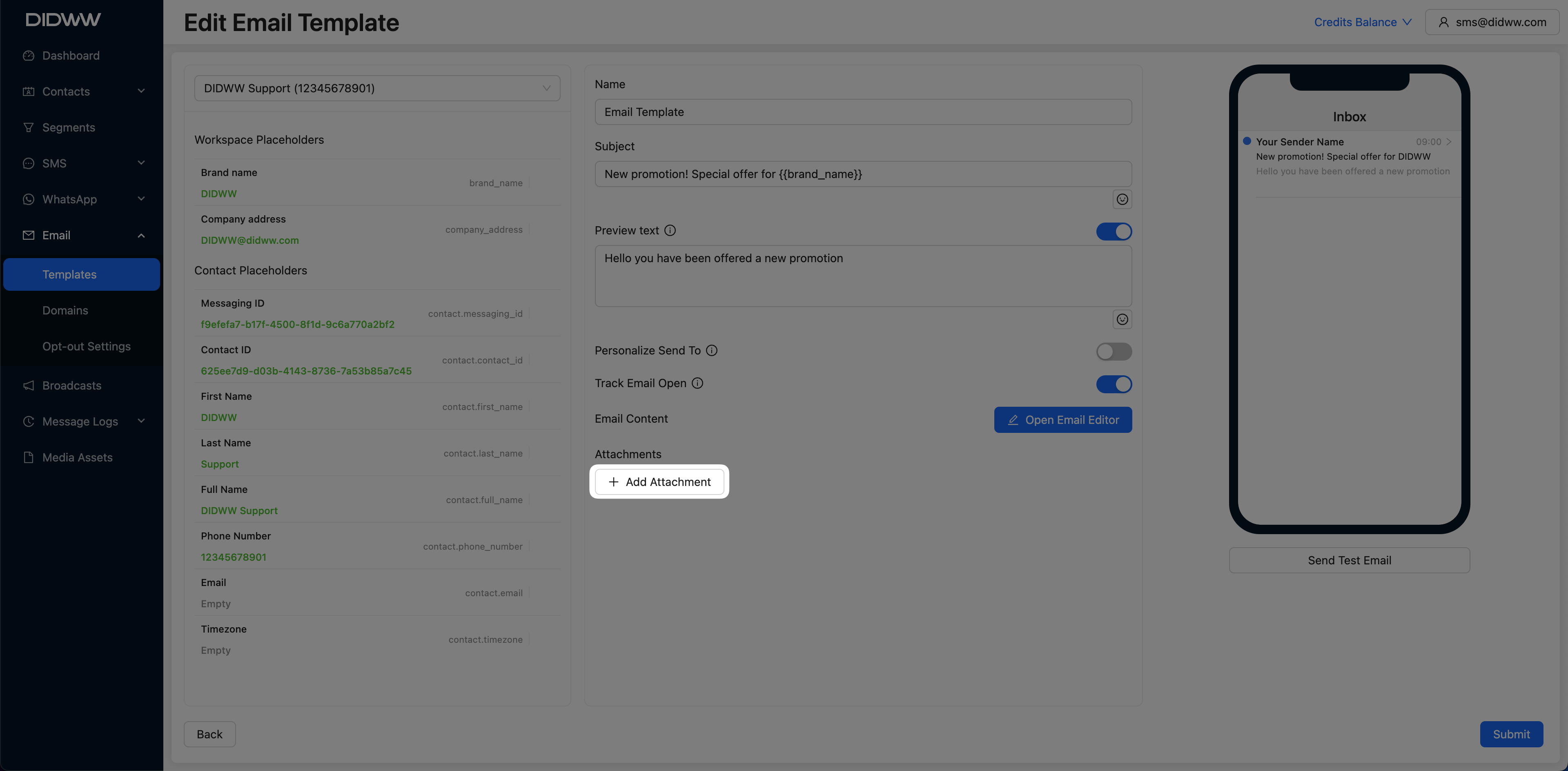Viewport: 1568px width, 771px height.
Task: Click the Media Assets file icon
Action: pos(28,458)
